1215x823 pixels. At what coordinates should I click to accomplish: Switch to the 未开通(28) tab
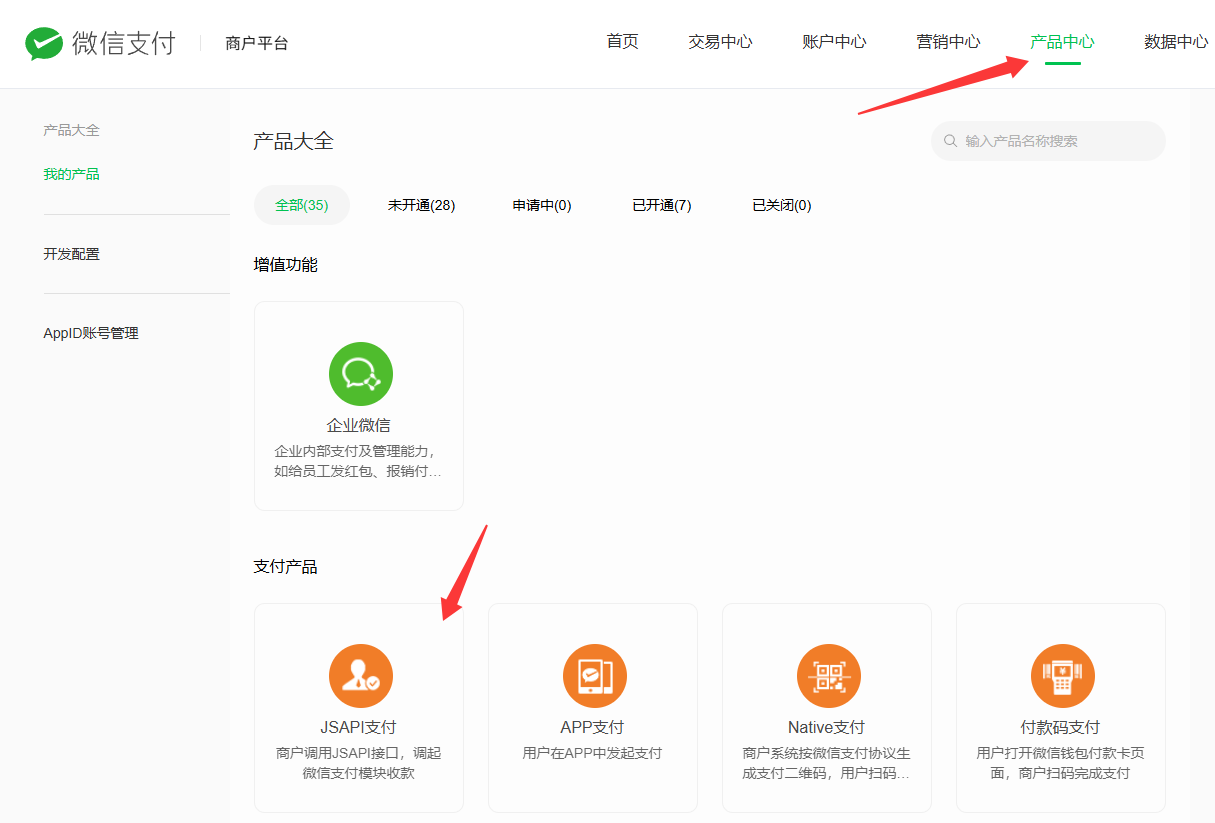[421, 205]
